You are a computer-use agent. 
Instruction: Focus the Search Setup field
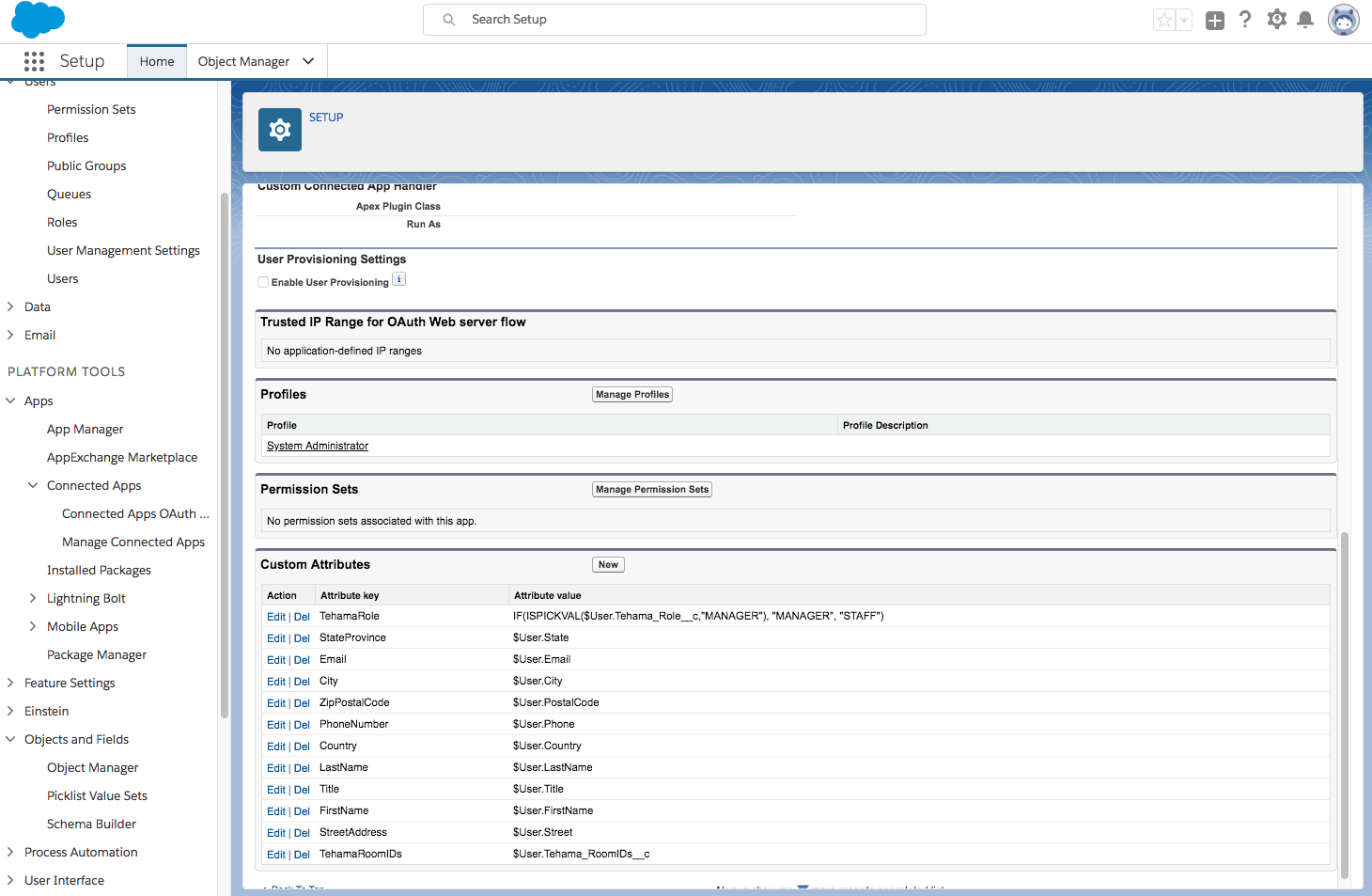pyautogui.click(x=675, y=20)
